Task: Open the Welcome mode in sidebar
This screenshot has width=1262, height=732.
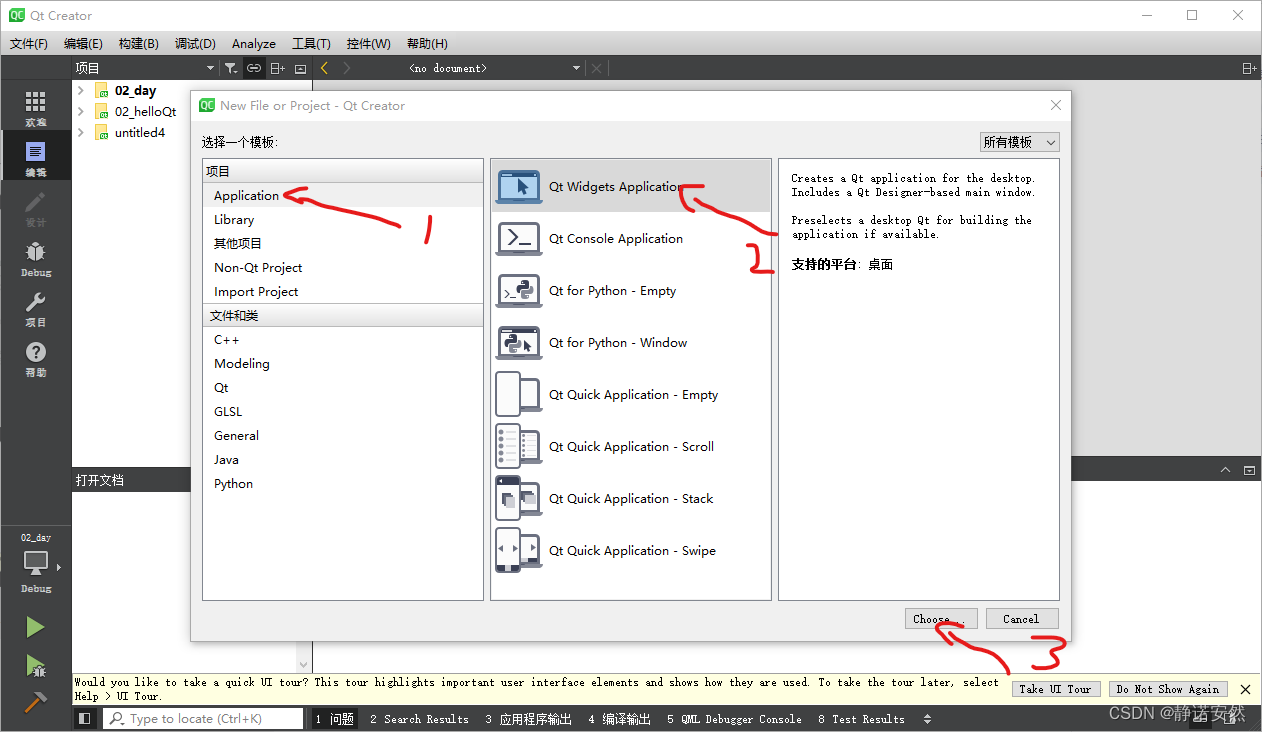Action: (35, 108)
